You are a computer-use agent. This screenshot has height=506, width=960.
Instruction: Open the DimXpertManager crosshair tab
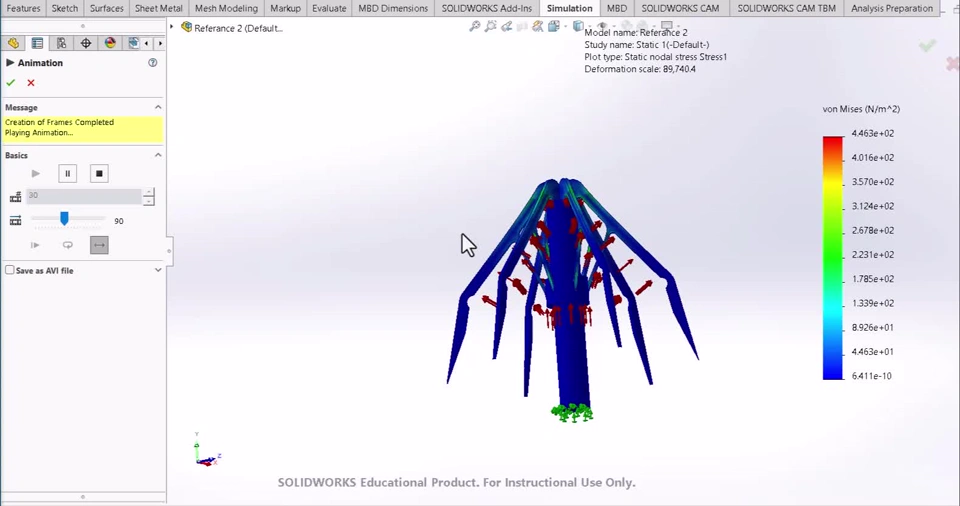[86, 43]
